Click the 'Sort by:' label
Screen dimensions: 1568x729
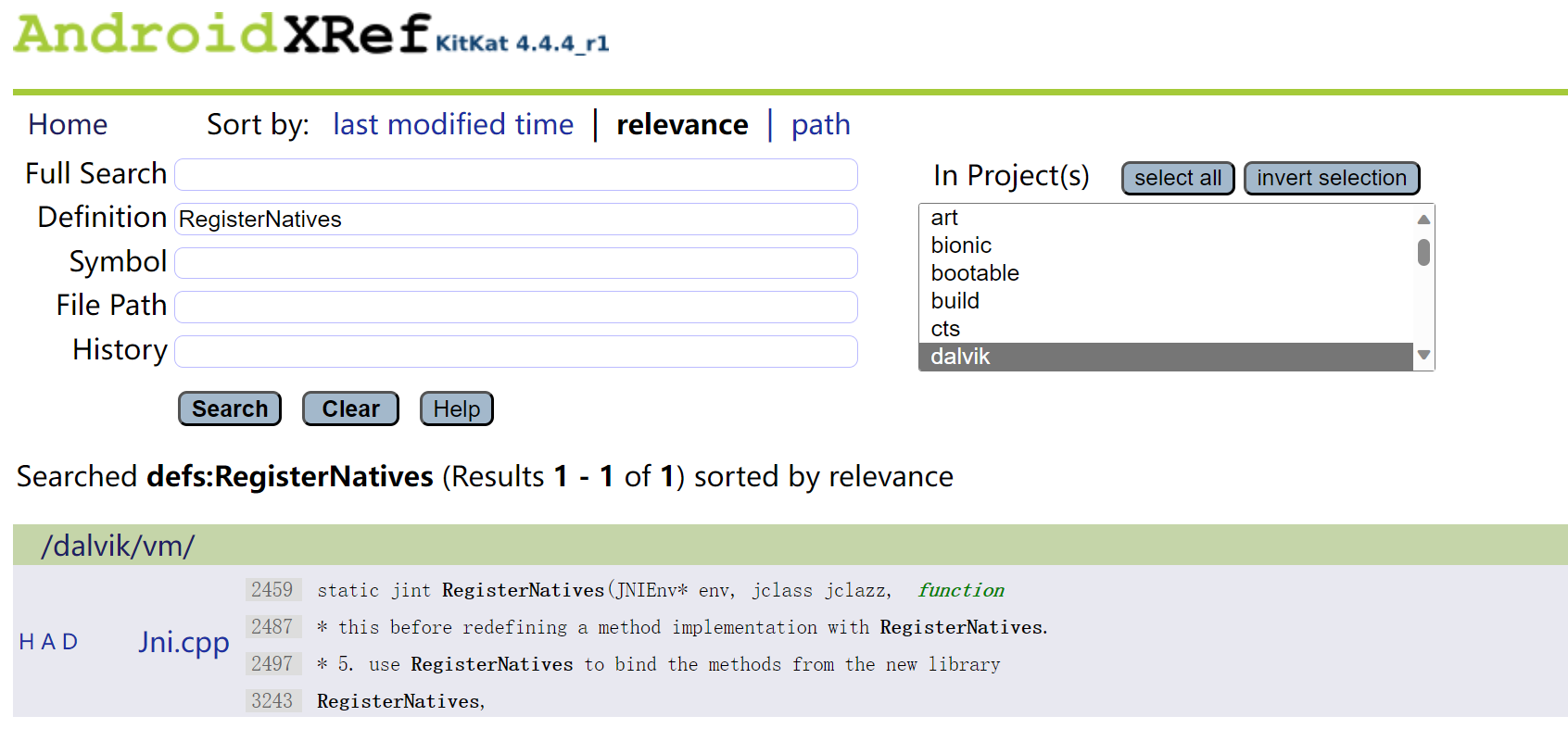[x=258, y=124]
